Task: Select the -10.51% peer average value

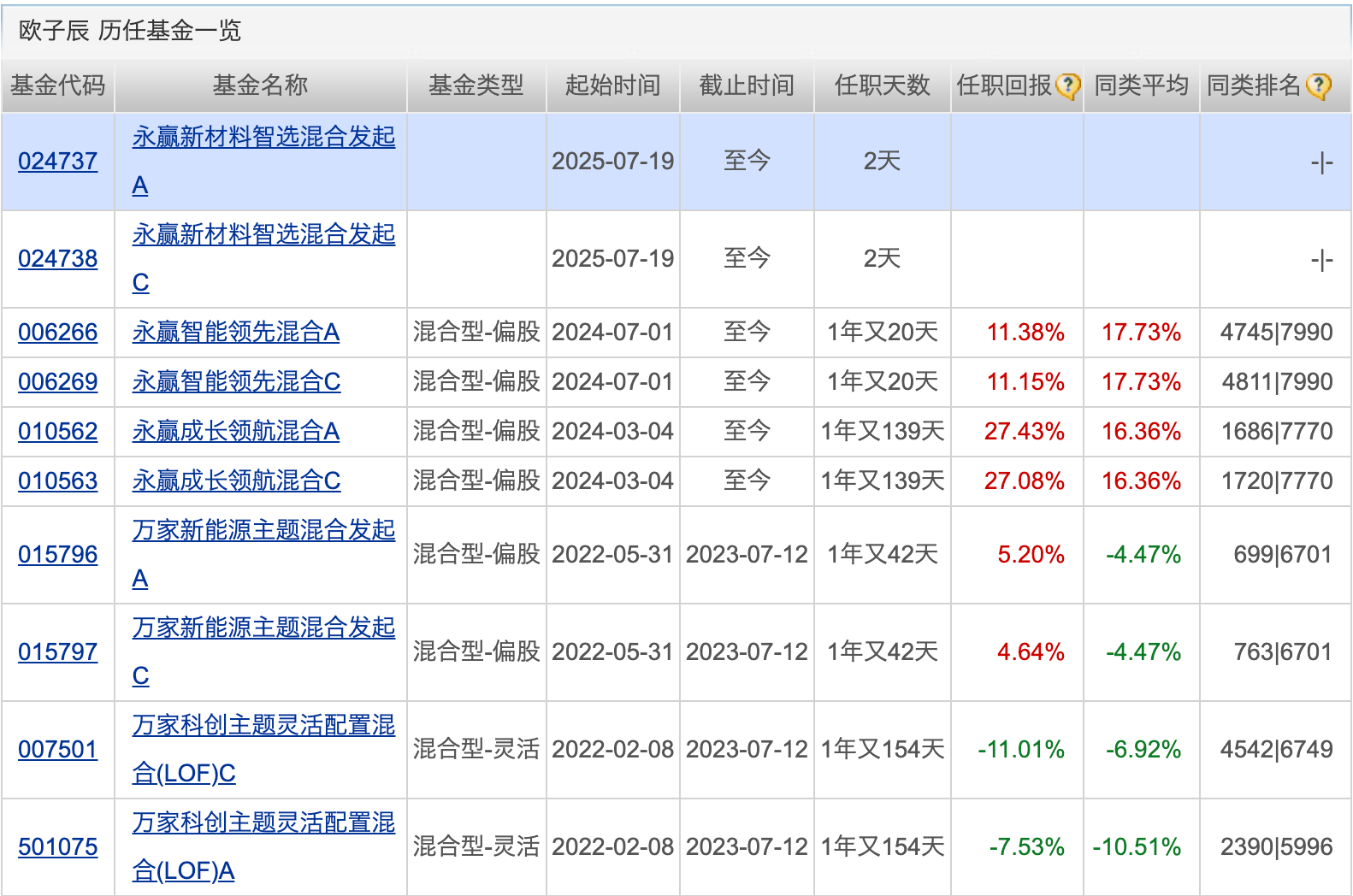Action: click(1137, 846)
